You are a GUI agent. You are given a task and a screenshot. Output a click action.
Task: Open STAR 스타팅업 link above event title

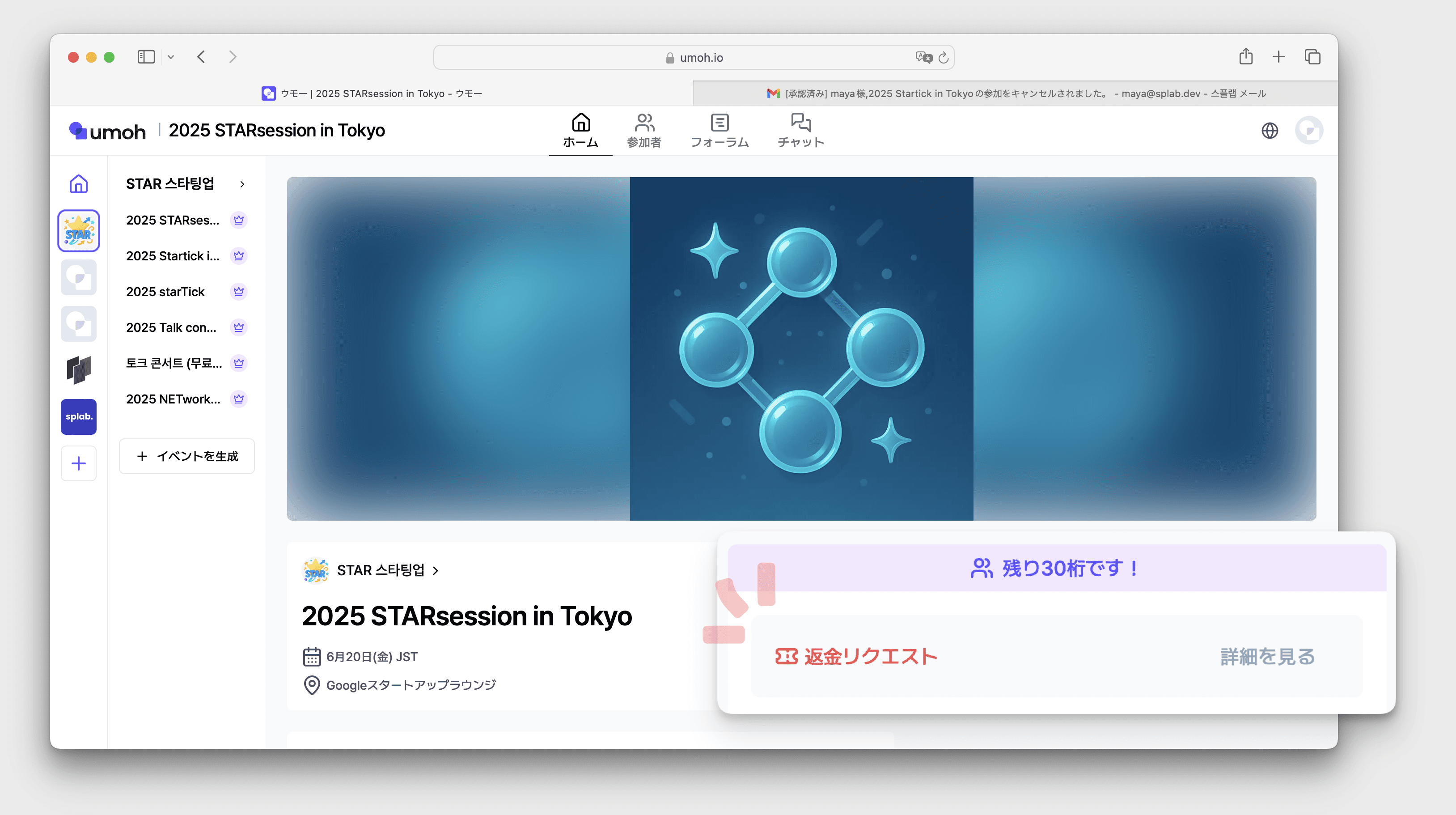(381, 570)
